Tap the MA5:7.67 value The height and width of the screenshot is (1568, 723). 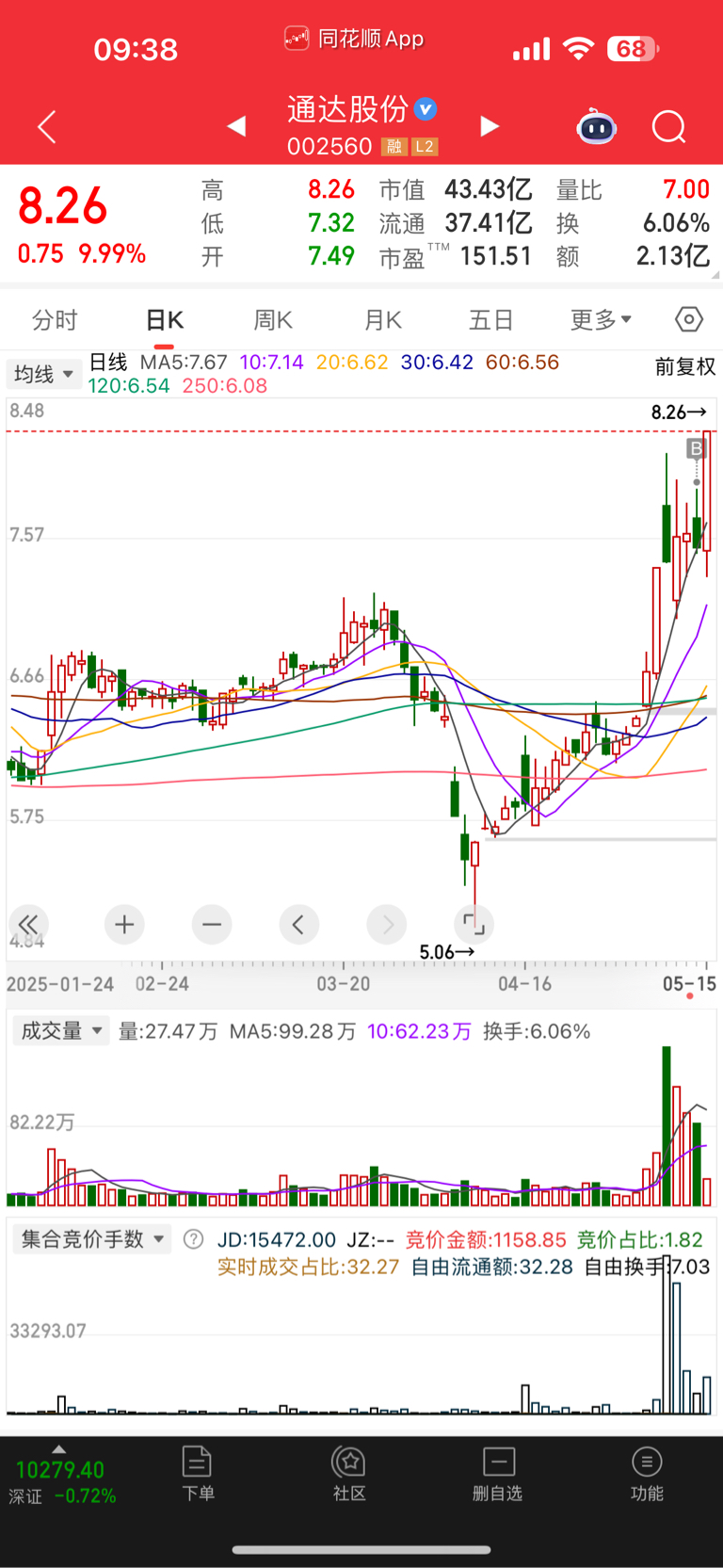(x=184, y=363)
